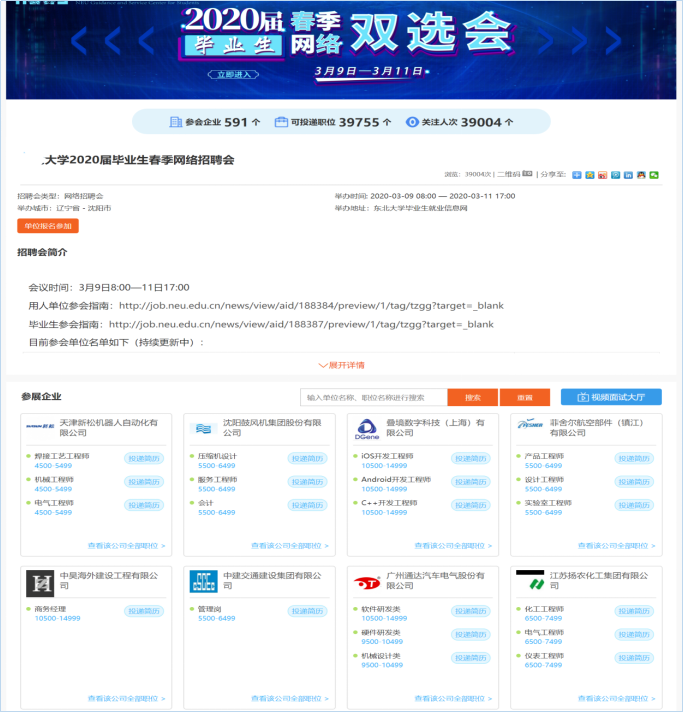Open the 视频面试大厅 video interview hall

pyautogui.click(x=610, y=397)
